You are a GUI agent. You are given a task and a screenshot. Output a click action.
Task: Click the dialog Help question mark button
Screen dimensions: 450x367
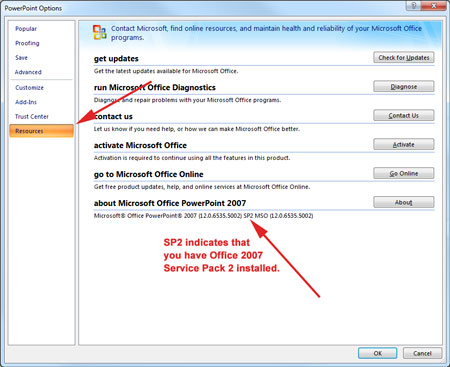413,5
